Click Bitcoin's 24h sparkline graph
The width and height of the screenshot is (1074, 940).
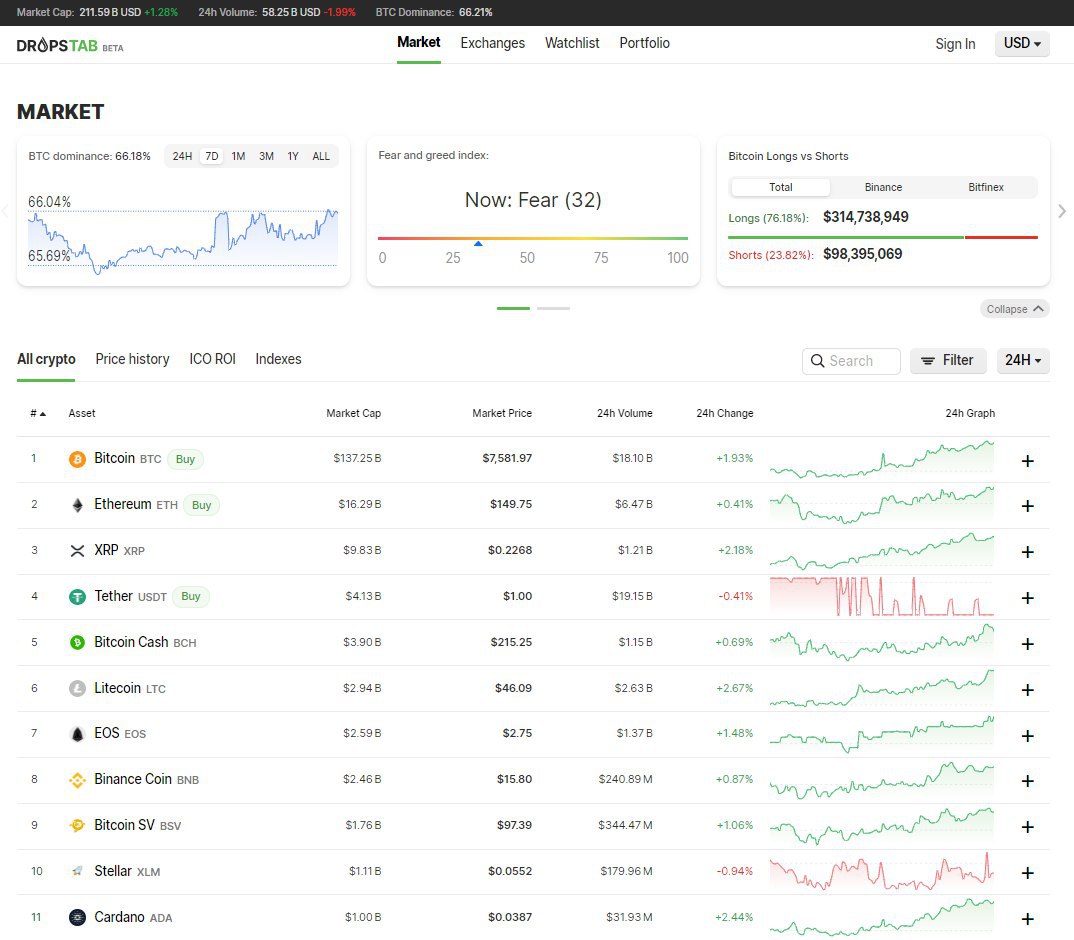click(882, 458)
